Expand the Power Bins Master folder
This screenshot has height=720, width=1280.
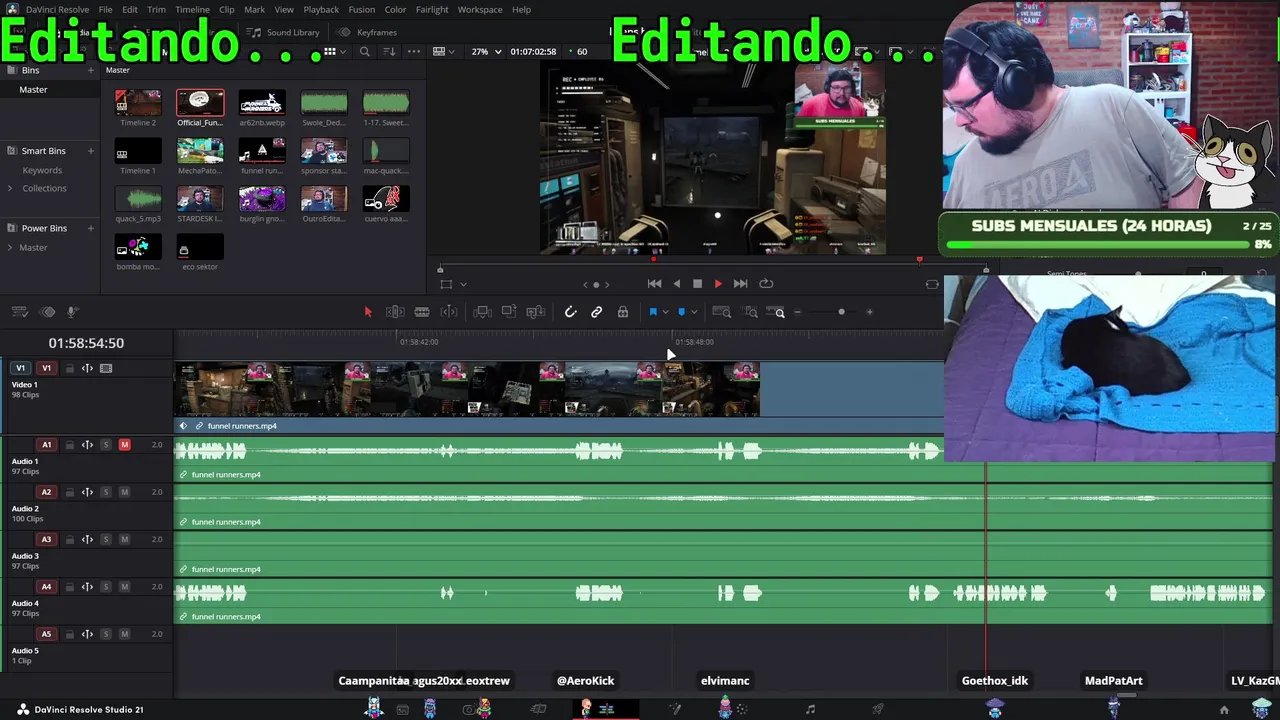[10, 248]
